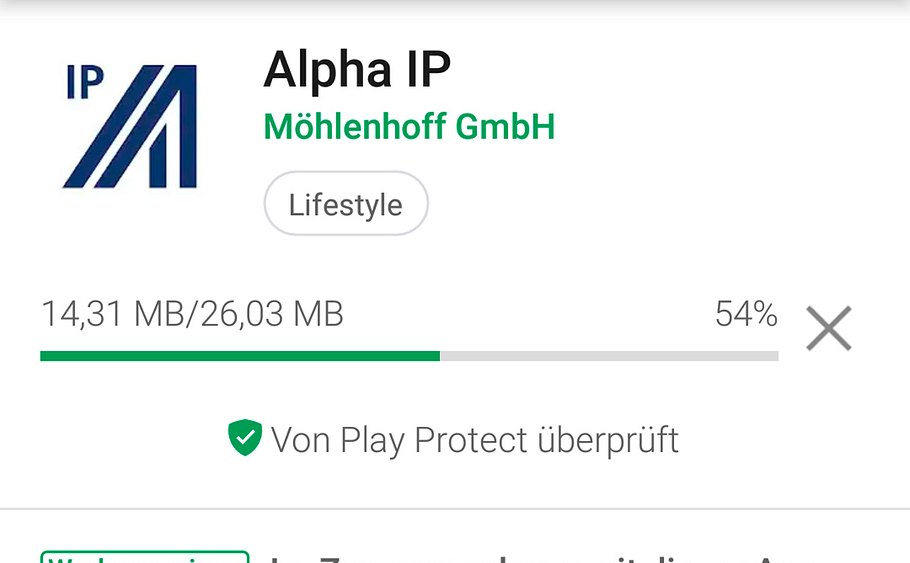Tap the '14,31 MB' downloaded amount
Viewport: 910px width, 563px height.
[x=112, y=314]
